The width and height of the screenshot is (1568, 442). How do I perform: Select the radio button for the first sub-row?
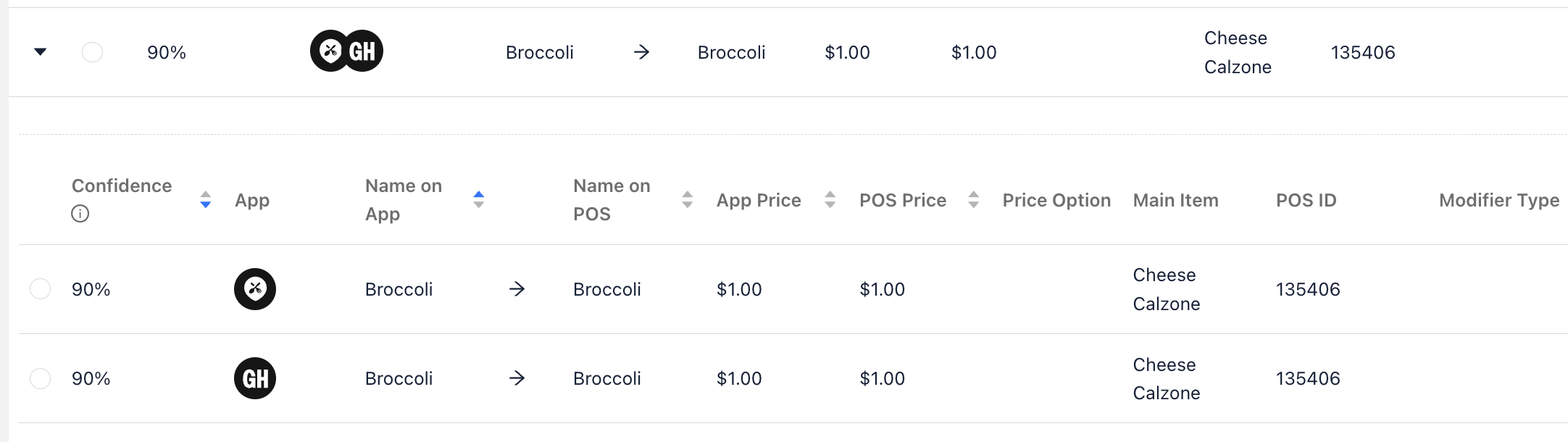point(40,289)
